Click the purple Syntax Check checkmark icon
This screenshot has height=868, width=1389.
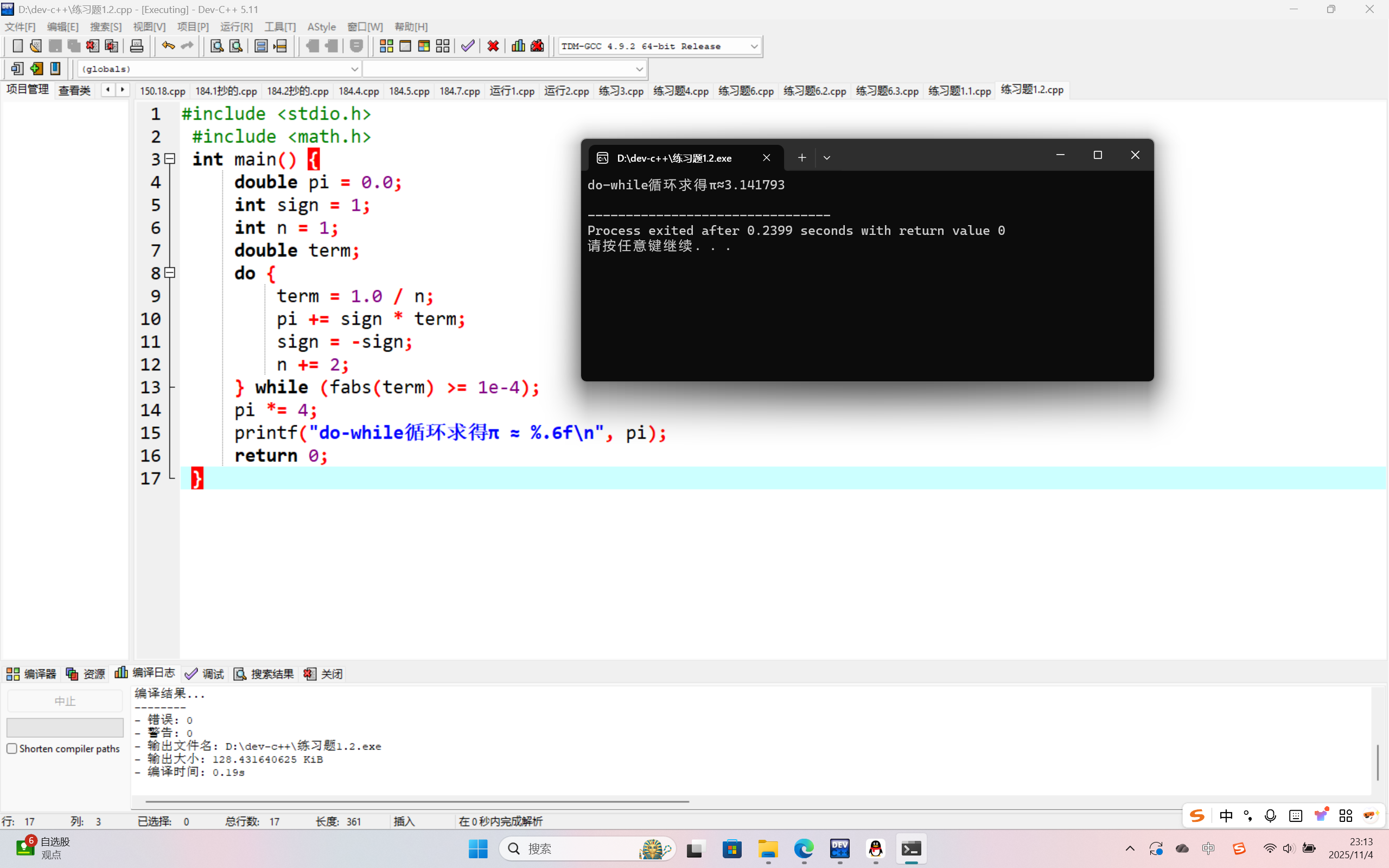pyautogui.click(x=467, y=46)
